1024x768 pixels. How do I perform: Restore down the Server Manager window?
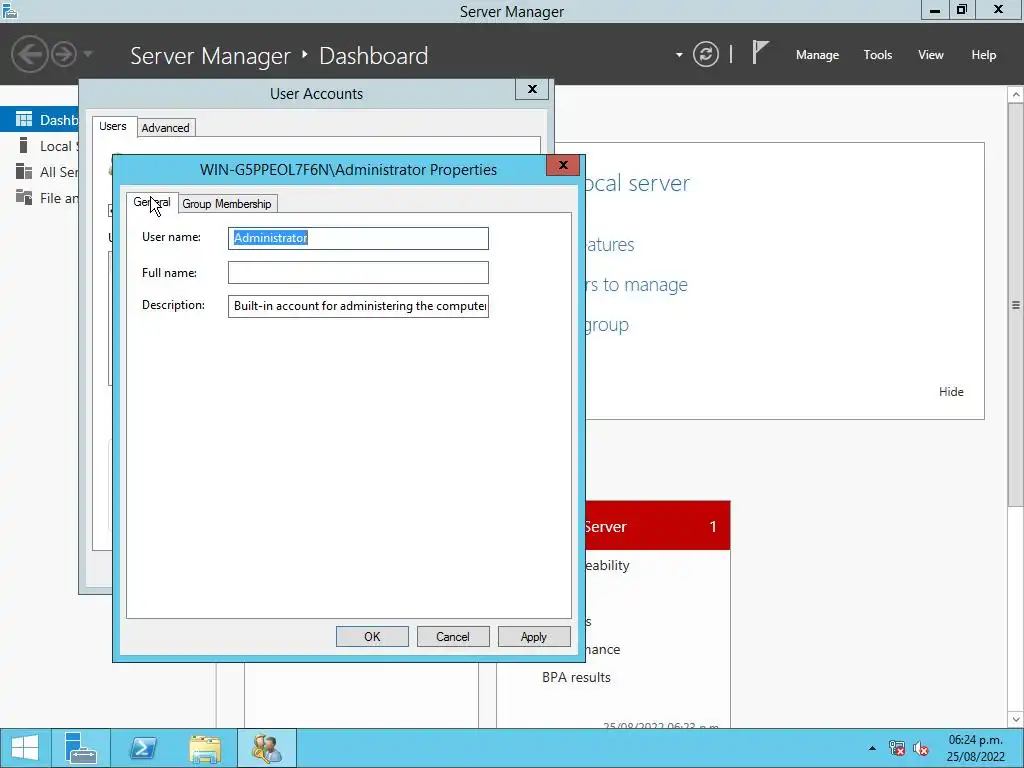coord(961,10)
